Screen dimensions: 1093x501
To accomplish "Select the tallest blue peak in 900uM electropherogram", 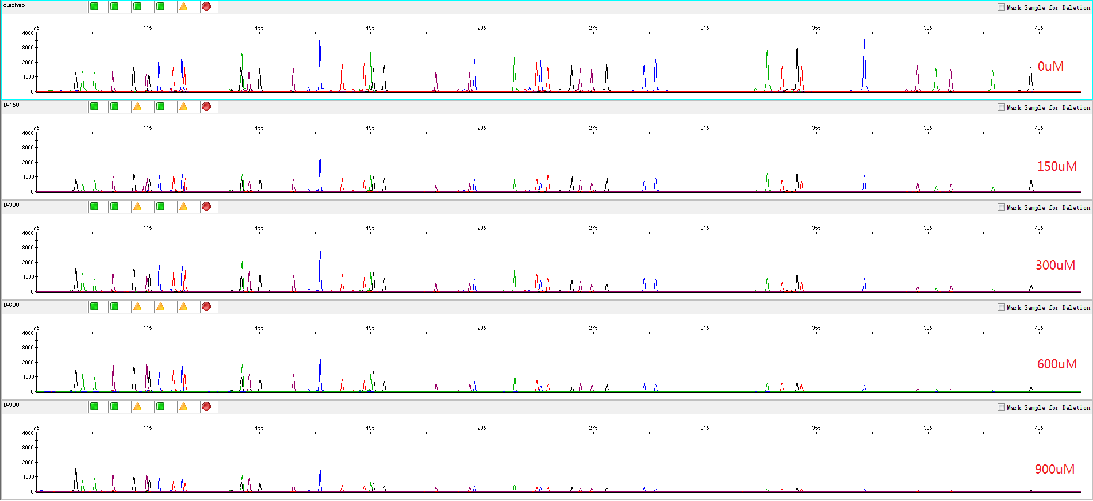I will pos(320,481).
